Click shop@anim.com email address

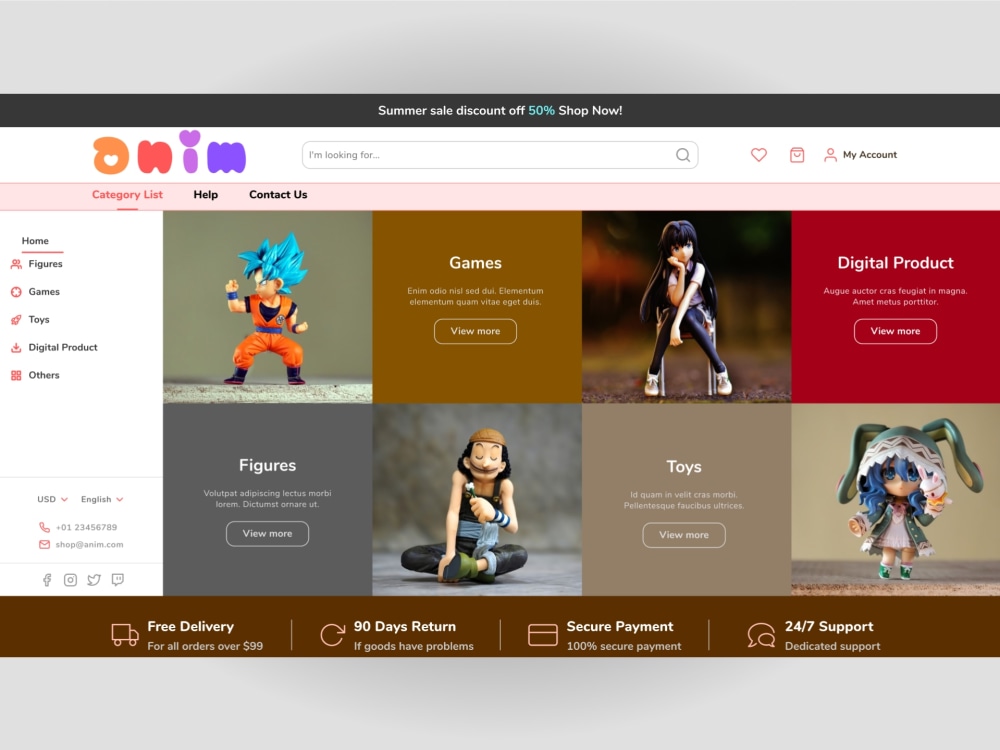click(x=89, y=545)
